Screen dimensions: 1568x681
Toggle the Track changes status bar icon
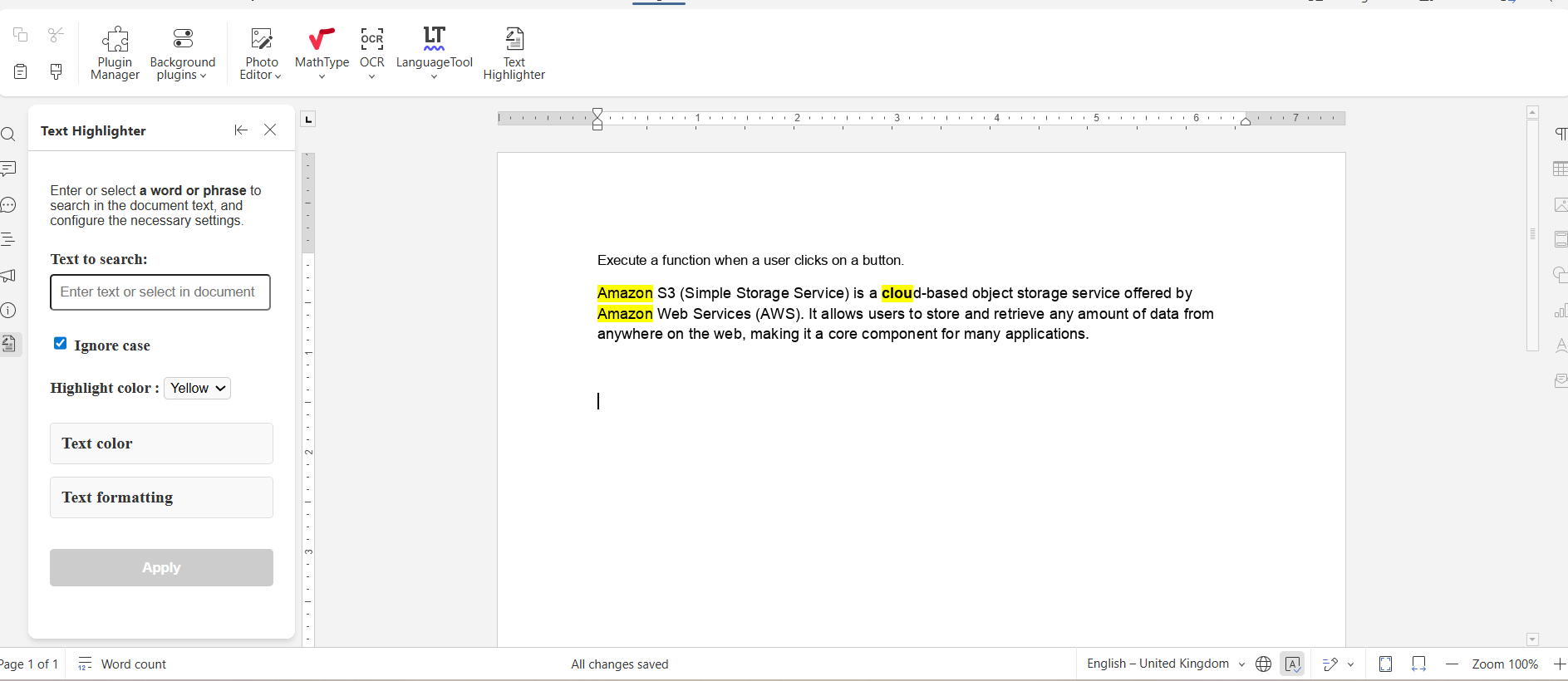point(1330,664)
